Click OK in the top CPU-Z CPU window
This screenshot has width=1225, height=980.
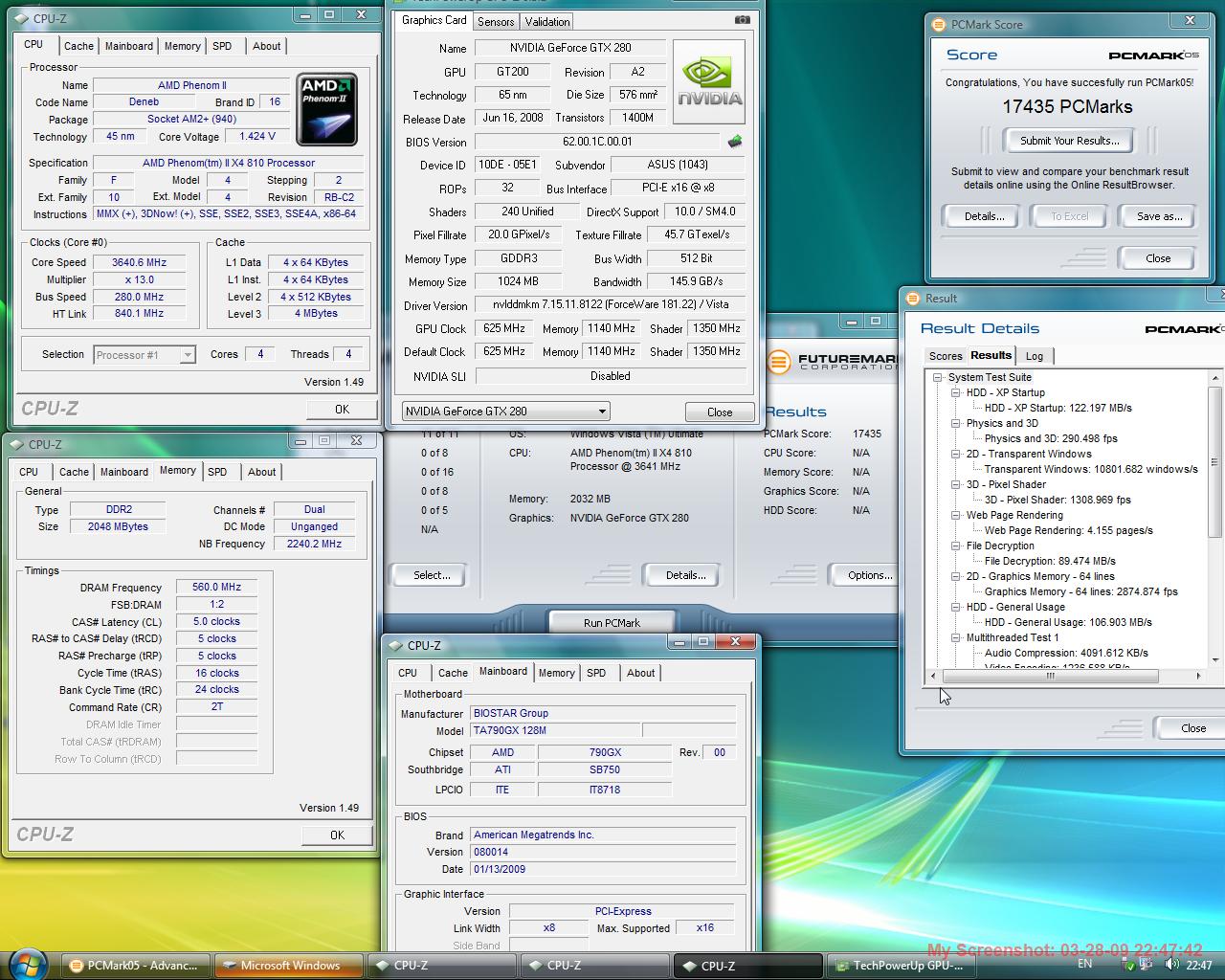[x=342, y=409]
